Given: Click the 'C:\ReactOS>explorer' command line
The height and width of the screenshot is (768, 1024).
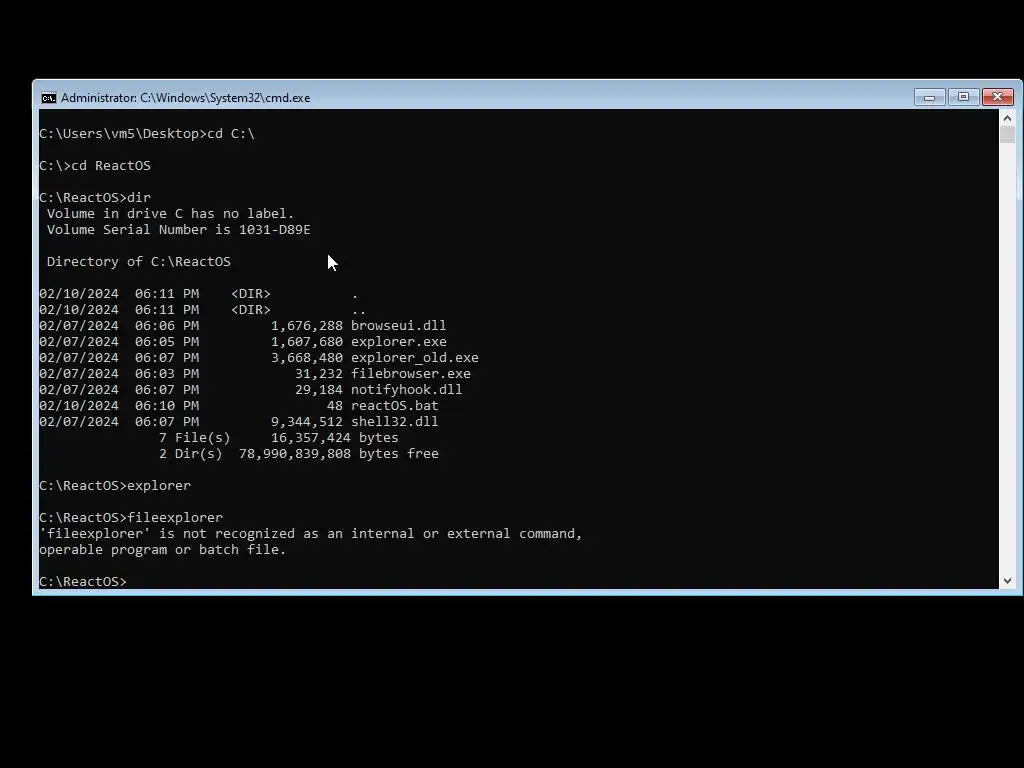Looking at the screenshot, I should click(115, 485).
